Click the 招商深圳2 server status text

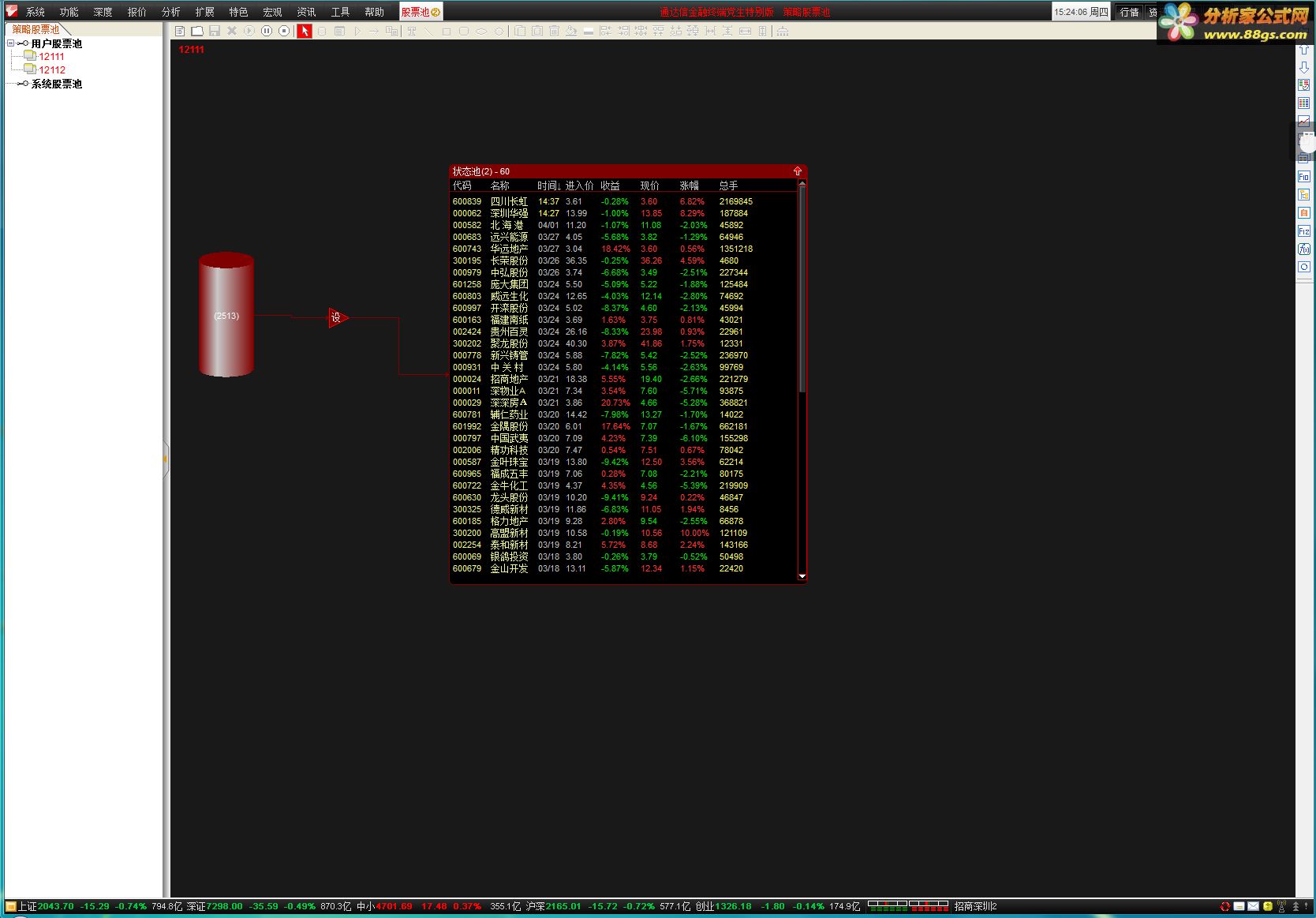tap(975, 906)
